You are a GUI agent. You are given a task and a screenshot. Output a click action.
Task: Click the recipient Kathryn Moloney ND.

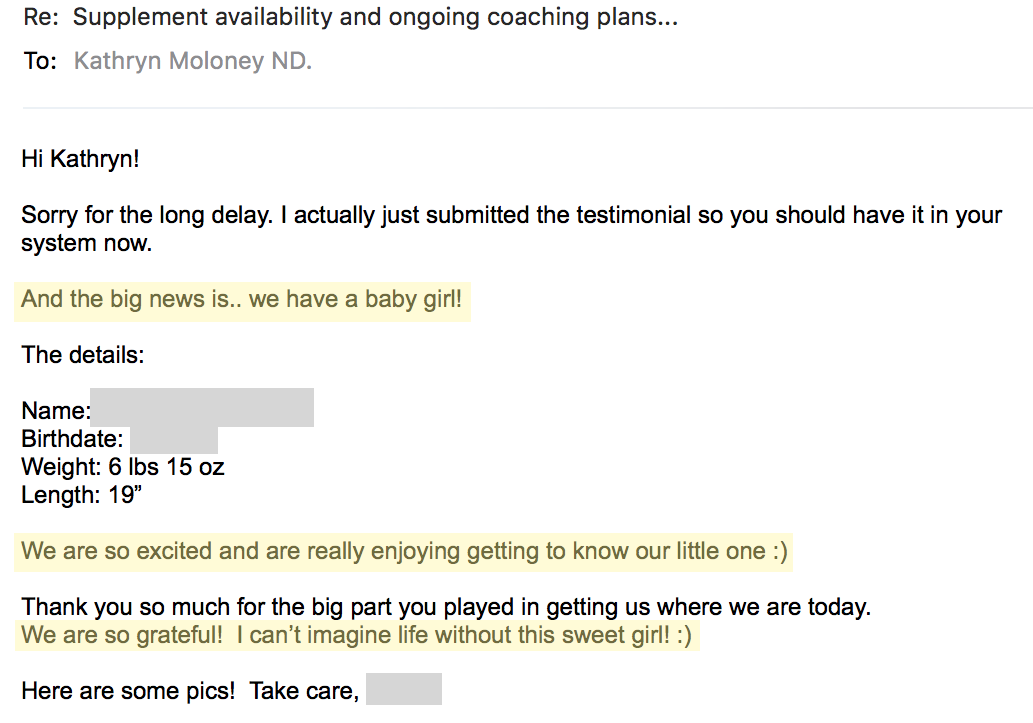tap(192, 61)
